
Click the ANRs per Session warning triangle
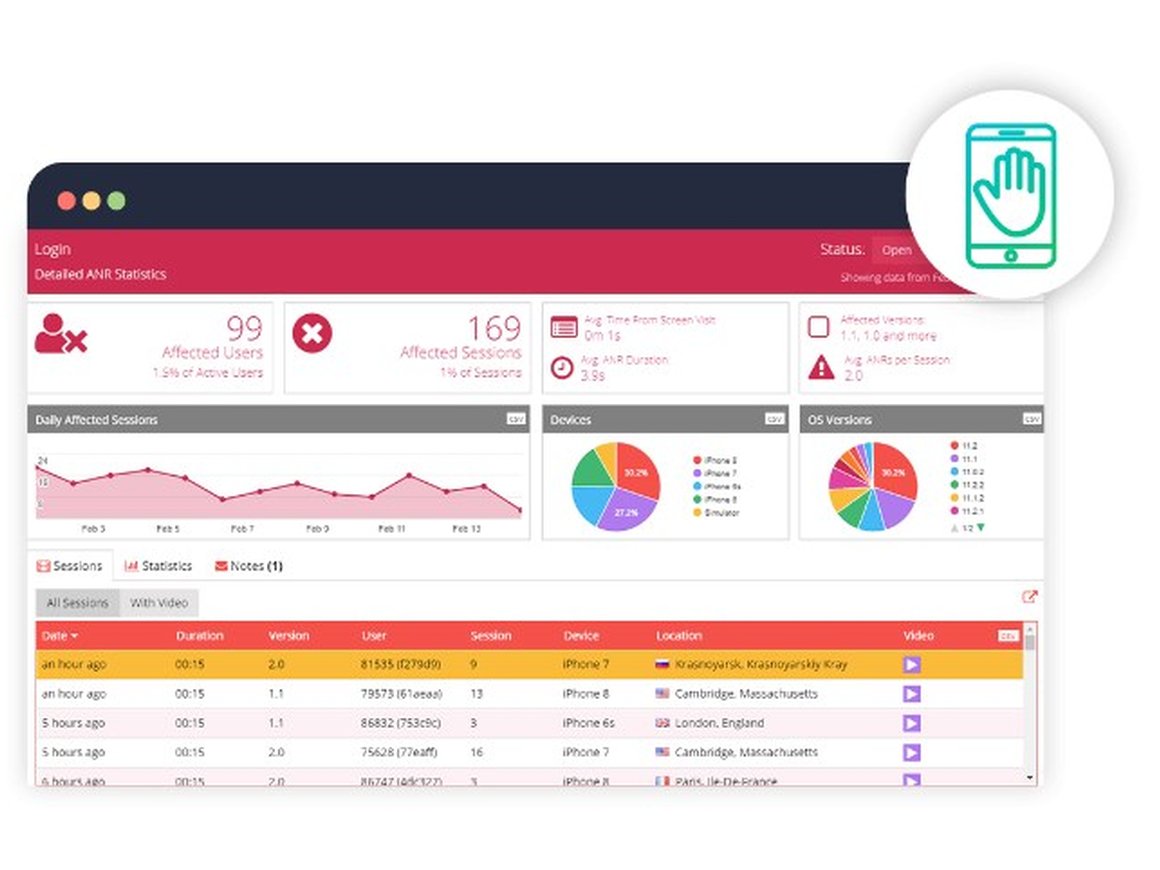click(x=820, y=367)
